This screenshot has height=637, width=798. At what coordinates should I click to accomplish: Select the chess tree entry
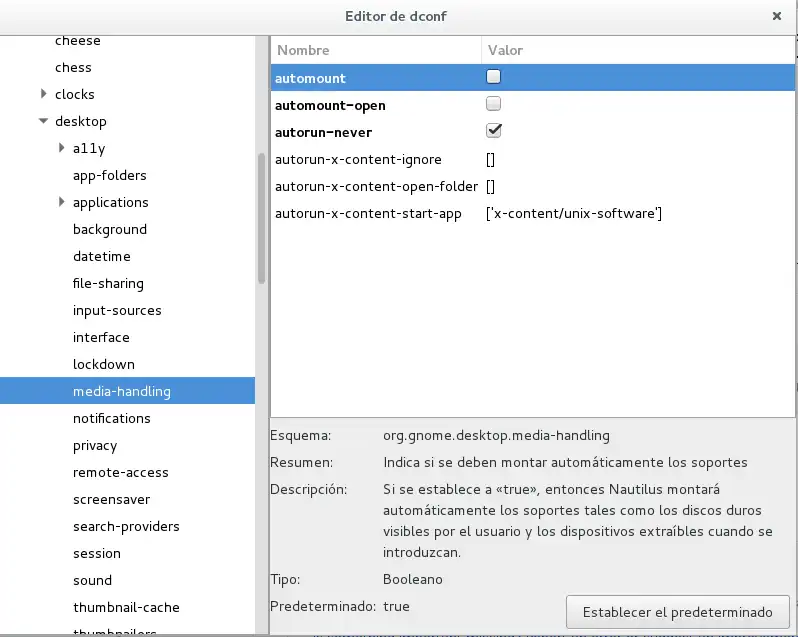tap(73, 67)
